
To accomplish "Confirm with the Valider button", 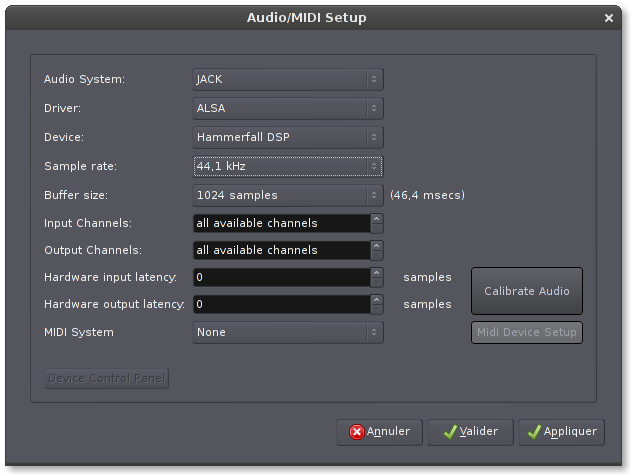I will click(x=470, y=432).
